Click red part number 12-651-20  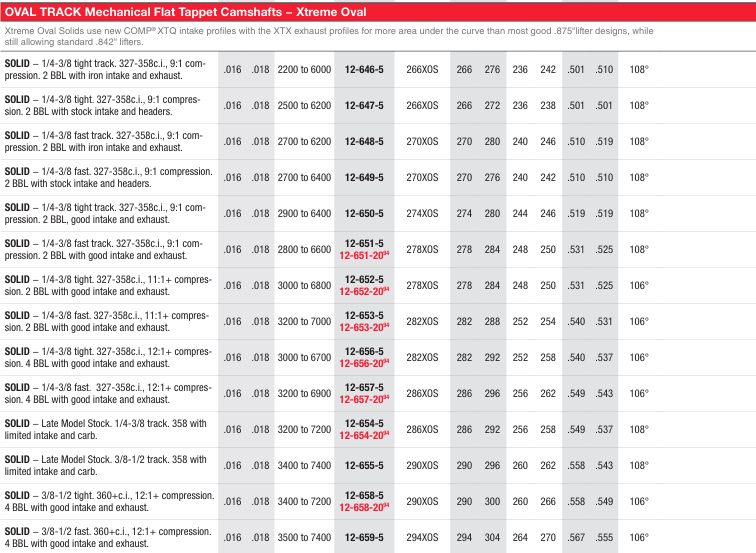tap(364, 256)
